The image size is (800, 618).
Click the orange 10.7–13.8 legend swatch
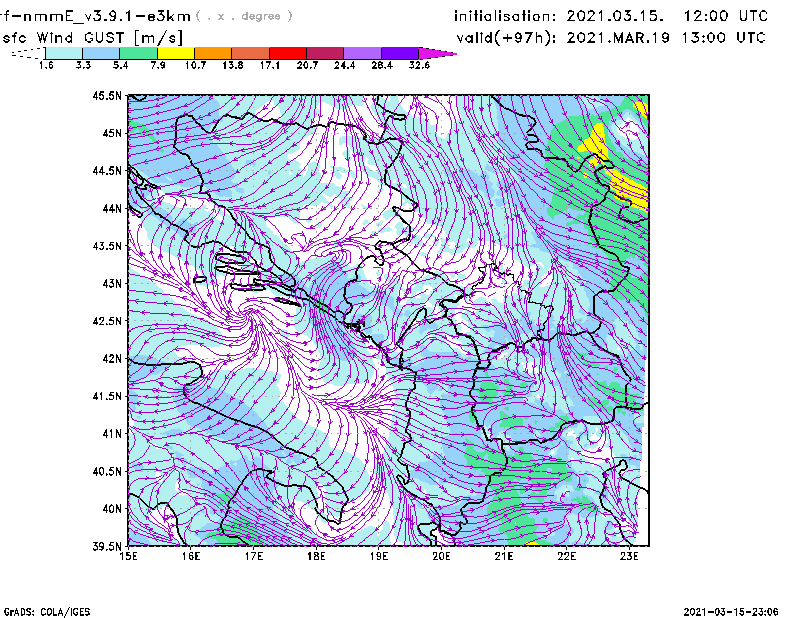pyautogui.click(x=213, y=53)
